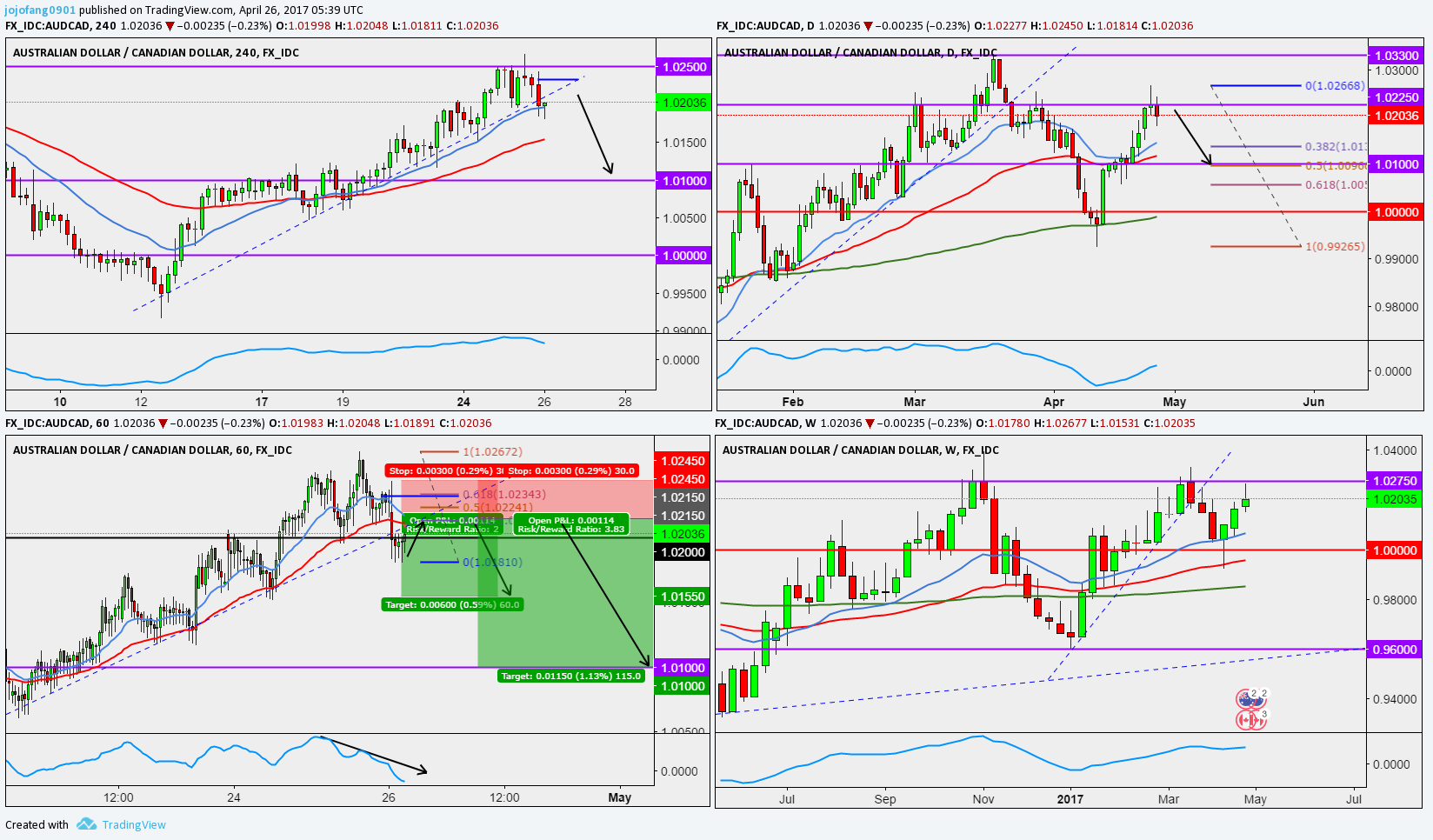Click the TradingView cloud logo icon
Screen dimensions: 1433x840
click(x=86, y=824)
